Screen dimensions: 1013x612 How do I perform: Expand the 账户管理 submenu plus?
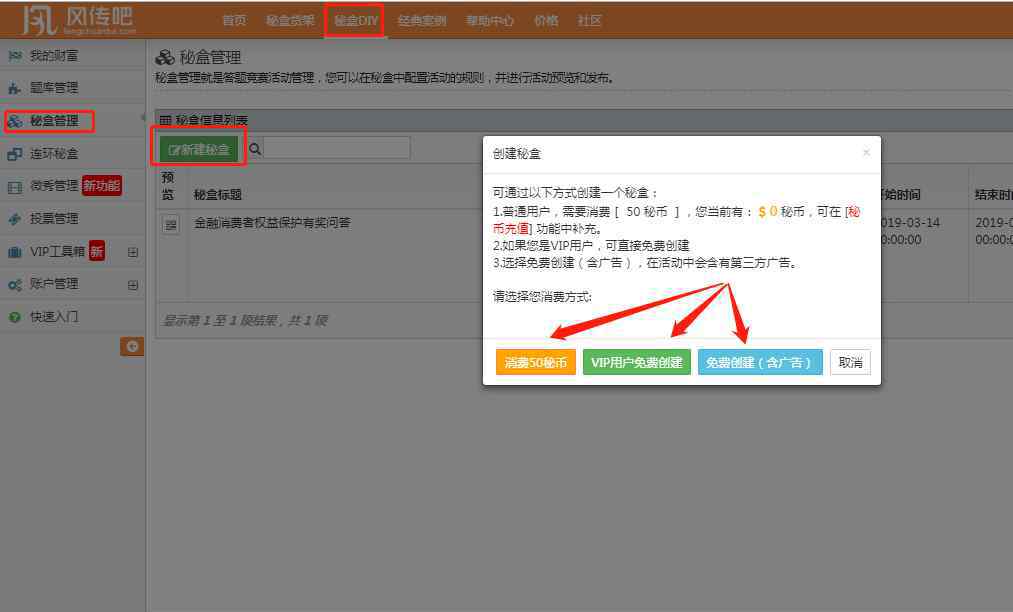point(133,285)
